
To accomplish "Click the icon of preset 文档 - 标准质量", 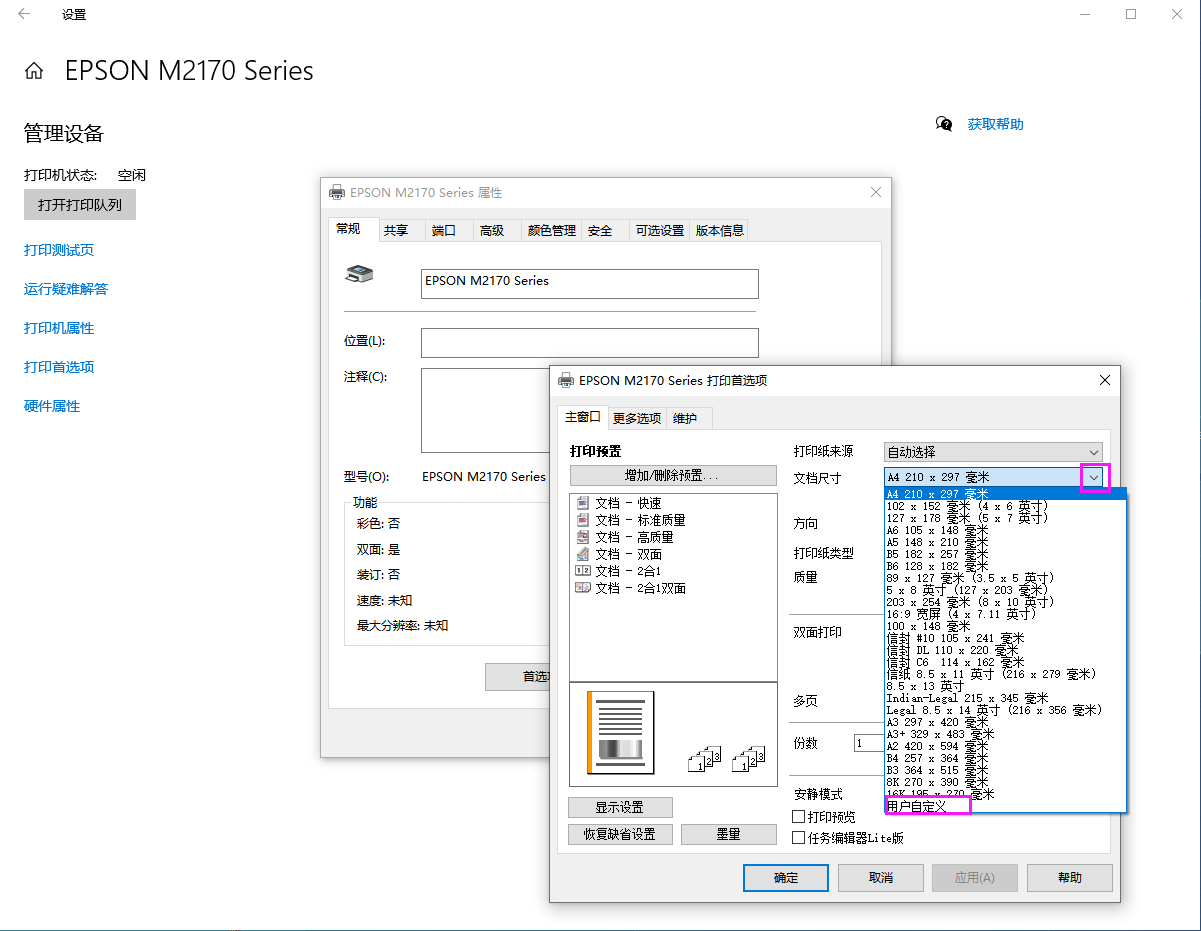I will point(582,520).
